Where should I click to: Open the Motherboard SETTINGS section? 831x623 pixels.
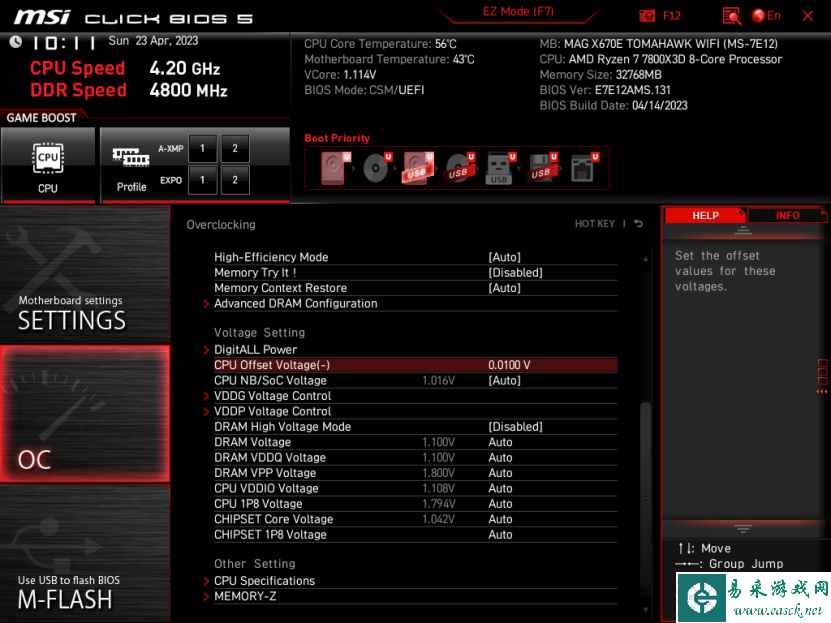point(84,314)
